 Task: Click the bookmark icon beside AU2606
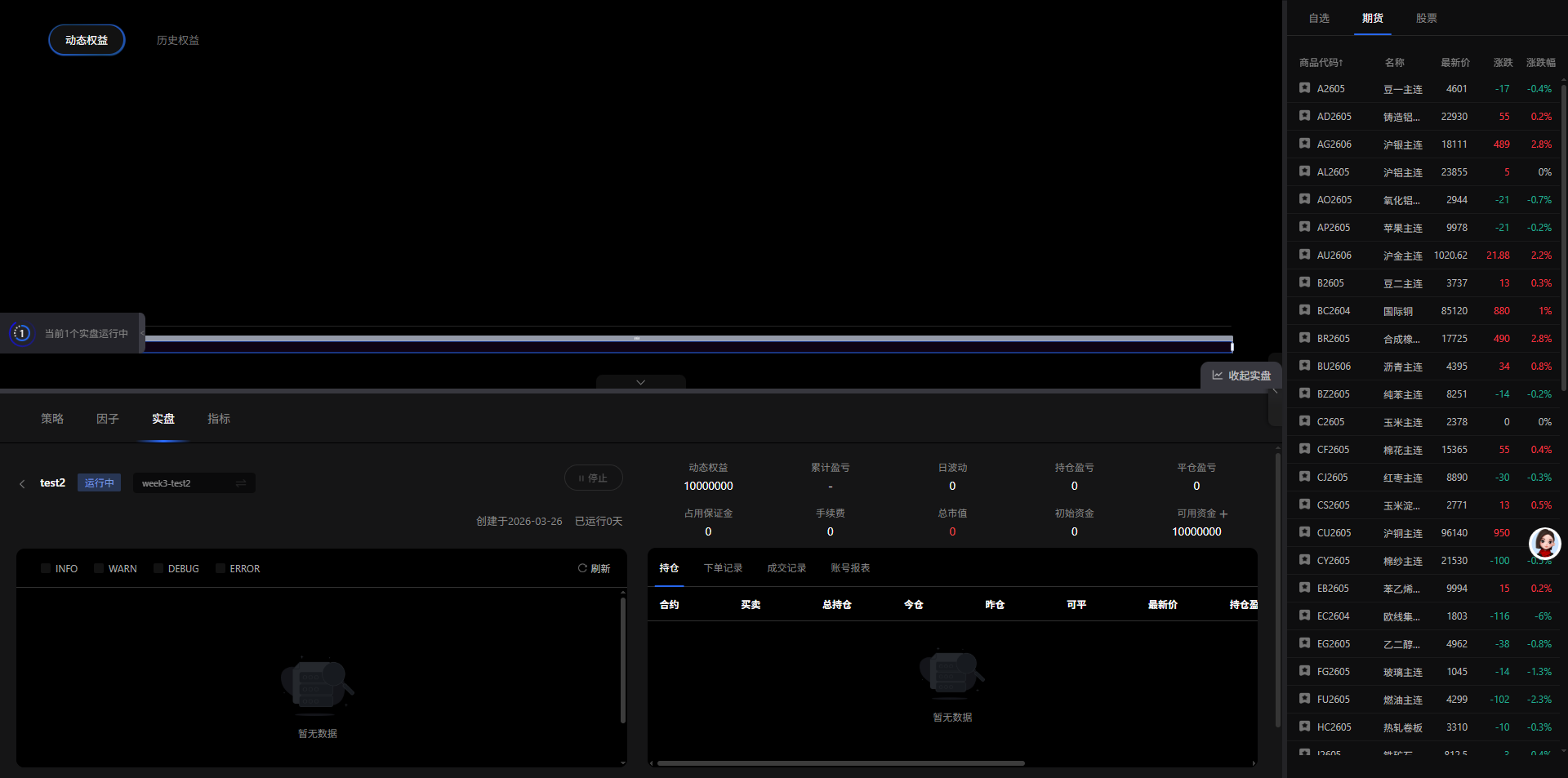1304,255
